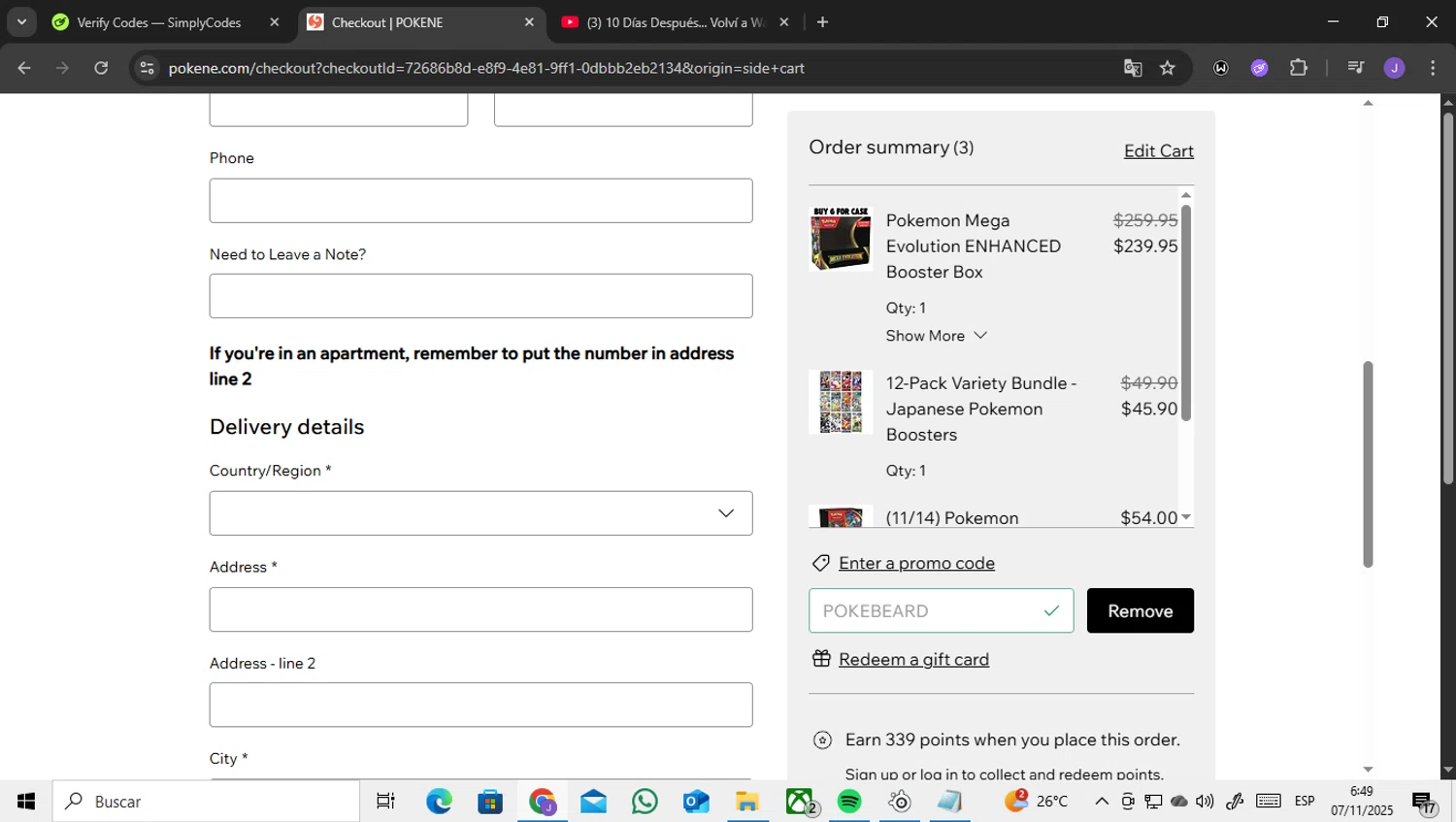Open the tab search dropdown arrow
This screenshot has width=1456, height=822.
coord(21,21)
